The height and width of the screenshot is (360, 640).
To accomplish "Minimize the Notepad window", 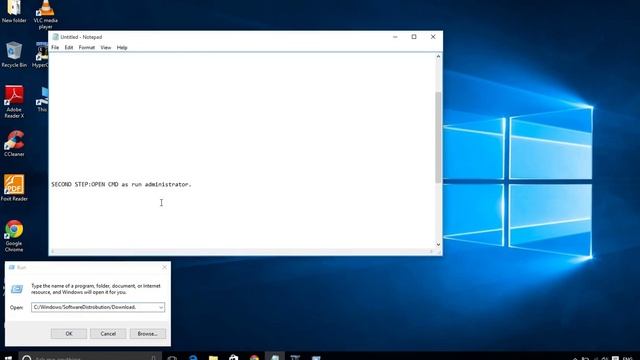I will coord(395,37).
